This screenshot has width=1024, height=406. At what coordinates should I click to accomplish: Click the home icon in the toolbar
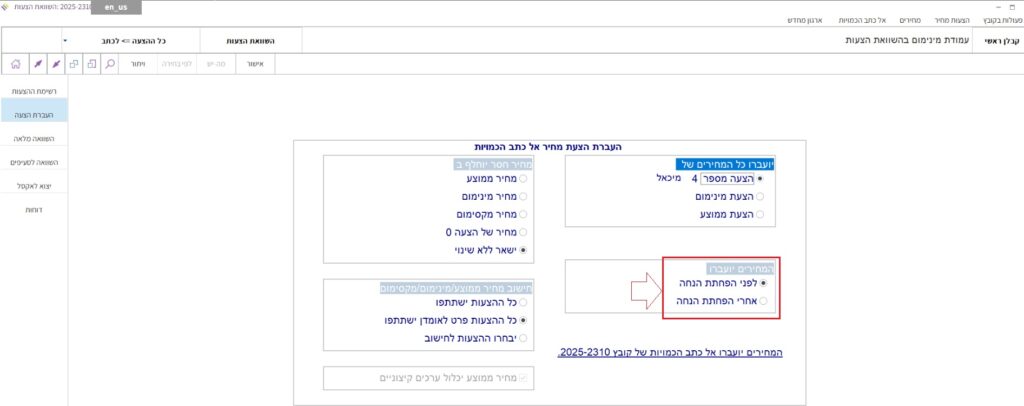(14, 63)
